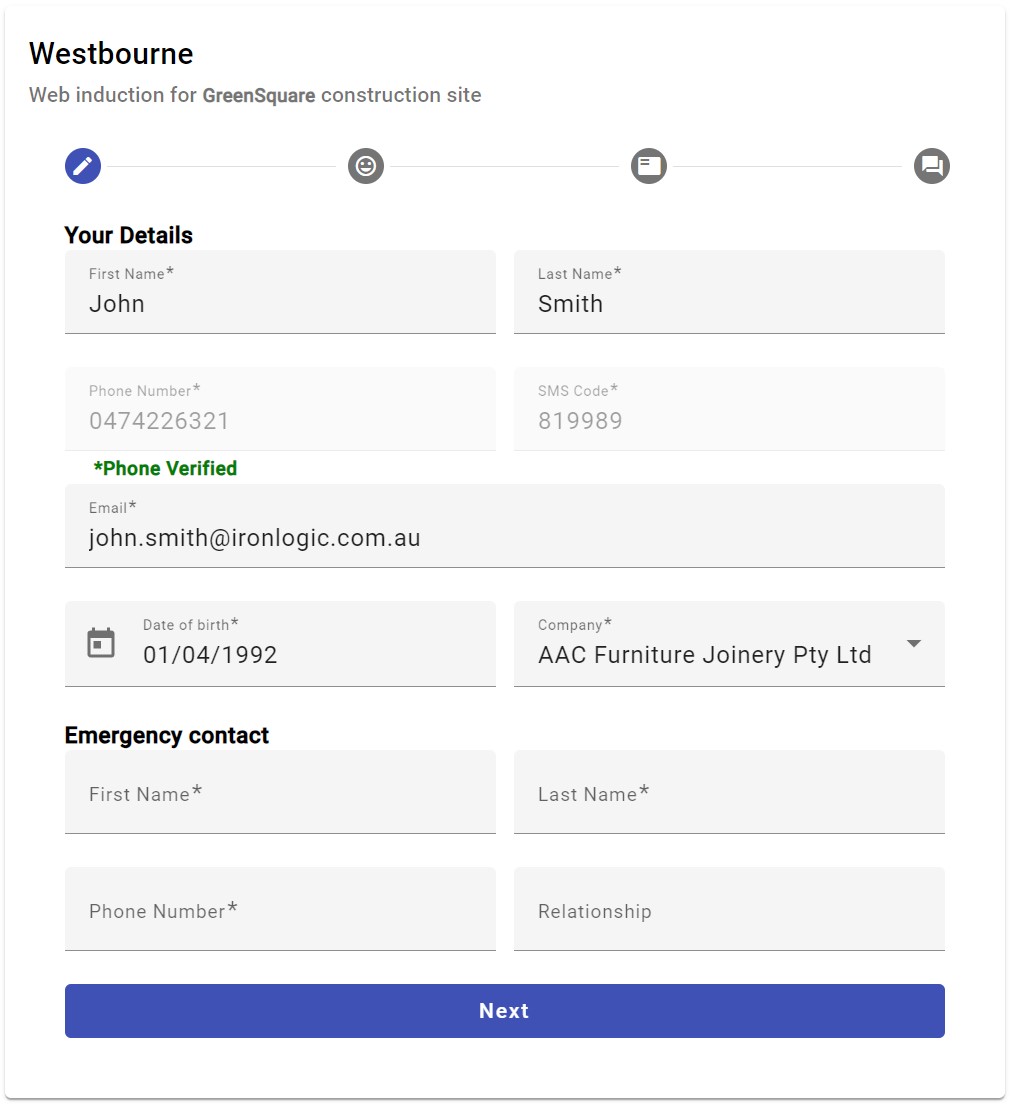Click the First Name field containing John

(x=280, y=304)
